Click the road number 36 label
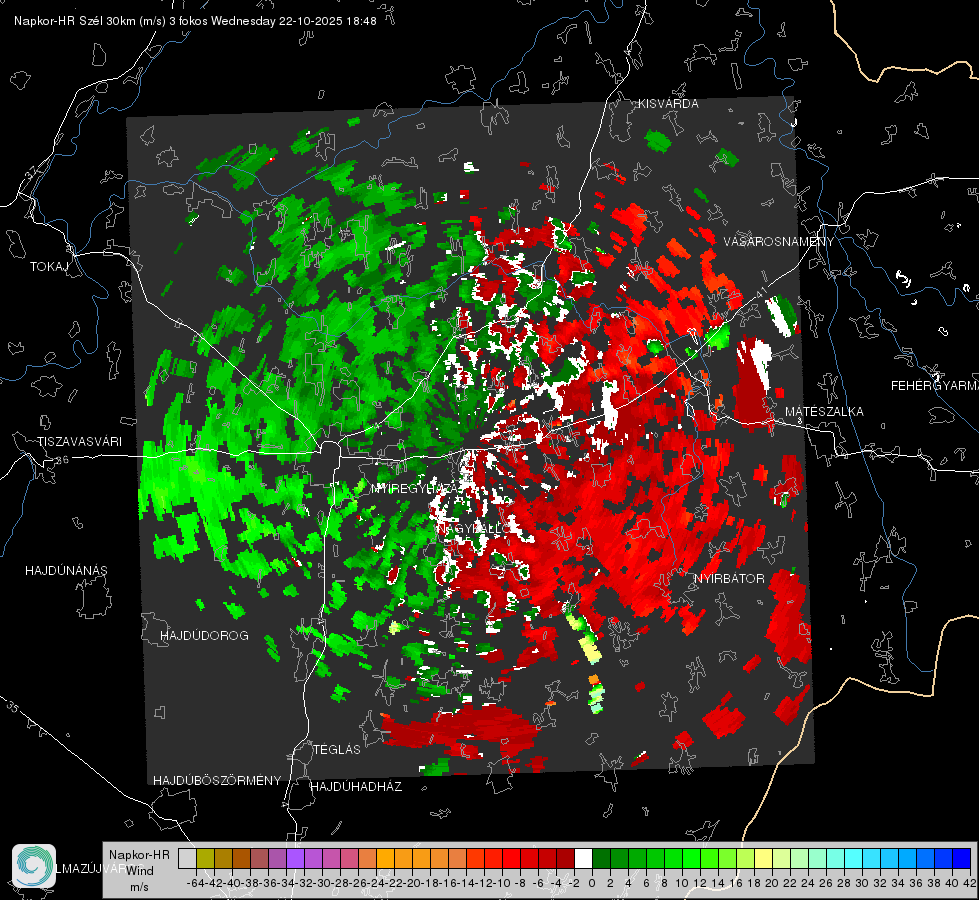The image size is (979, 900). (x=62, y=460)
